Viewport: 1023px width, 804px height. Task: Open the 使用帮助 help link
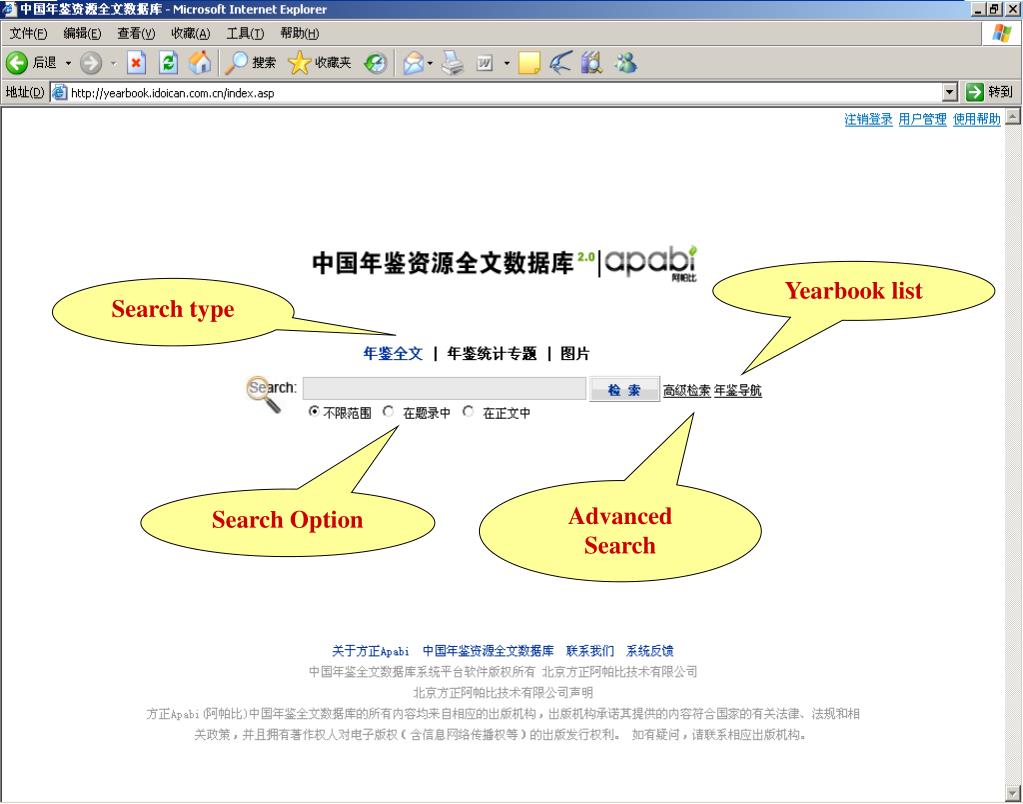[977, 119]
